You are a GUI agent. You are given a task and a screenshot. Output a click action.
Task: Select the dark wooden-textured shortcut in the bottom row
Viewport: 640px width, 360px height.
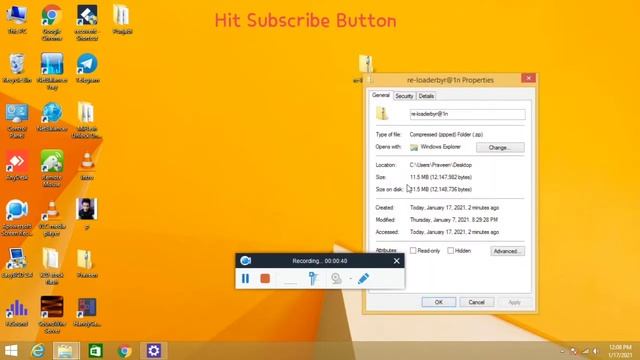pos(52,315)
